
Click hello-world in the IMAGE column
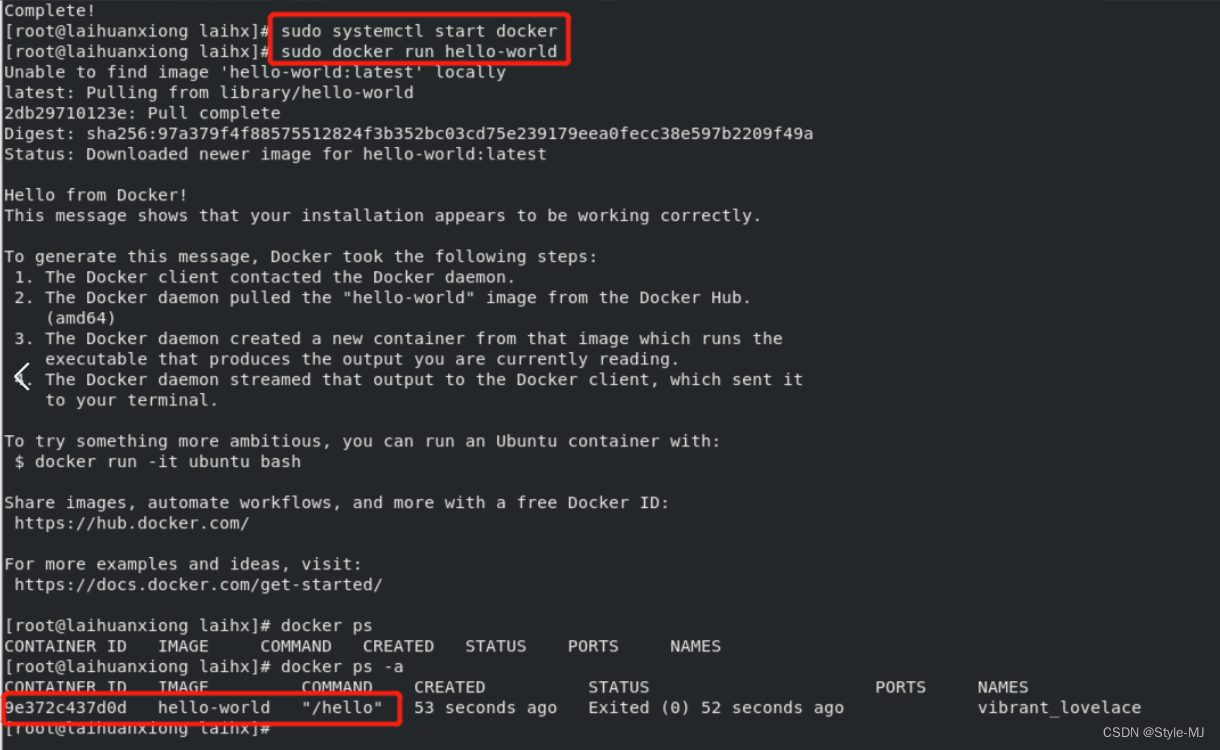pyautogui.click(x=213, y=708)
